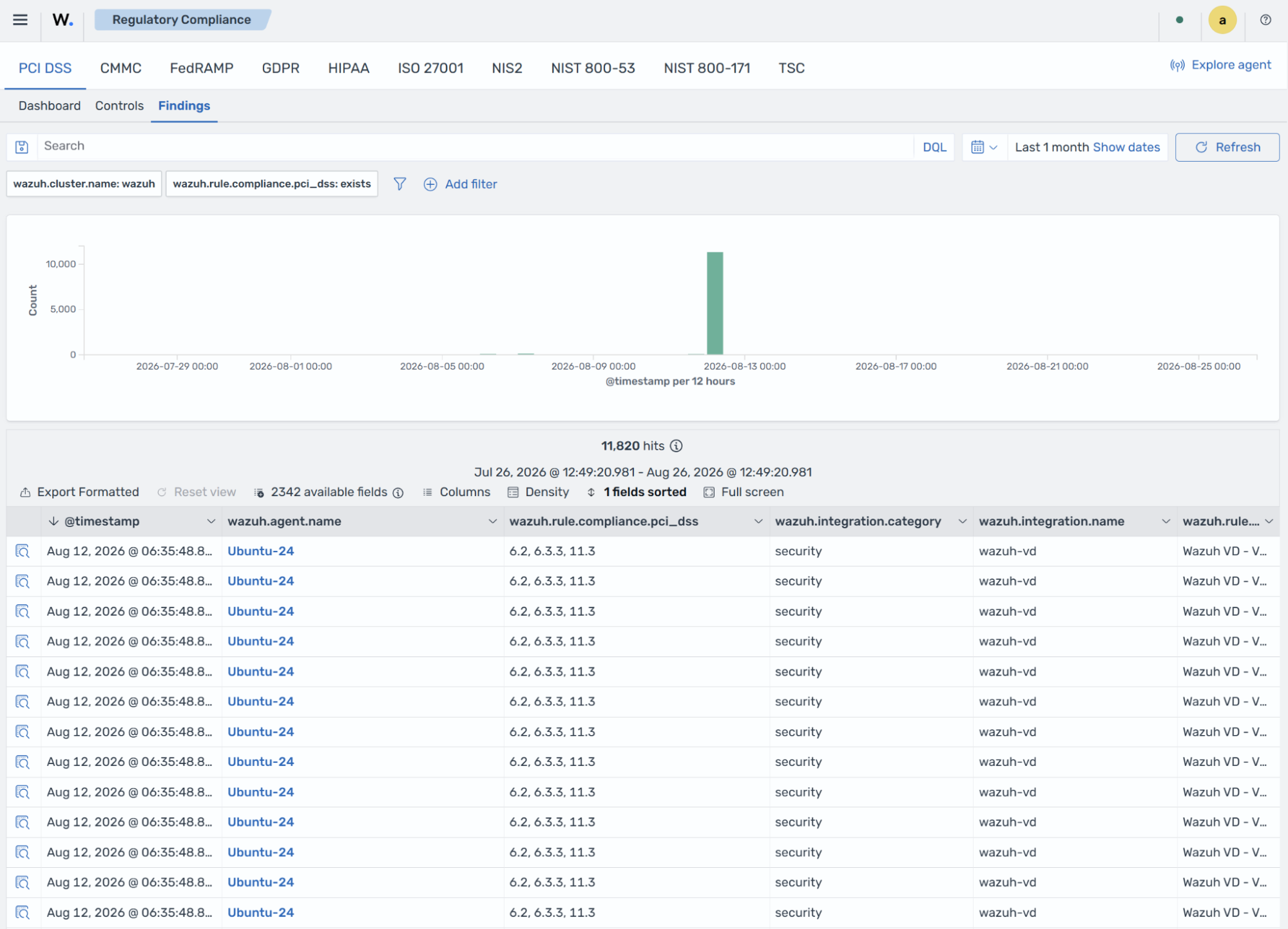Viewport: 1288px width, 929px height.
Task: Inspect document details in ninth table row
Action: click(23, 792)
